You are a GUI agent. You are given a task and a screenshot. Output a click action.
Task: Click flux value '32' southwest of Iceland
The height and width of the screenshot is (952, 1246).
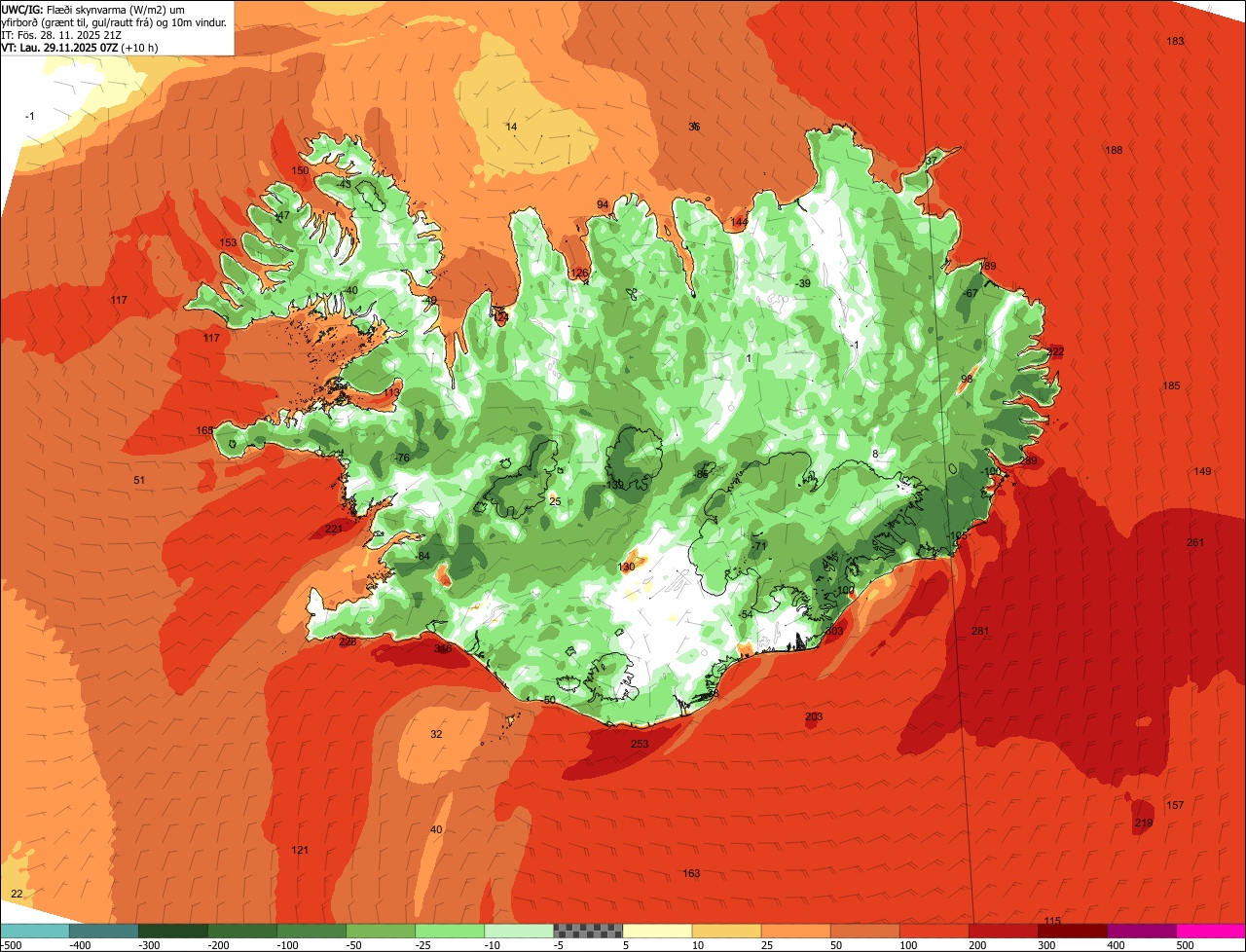coord(436,734)
